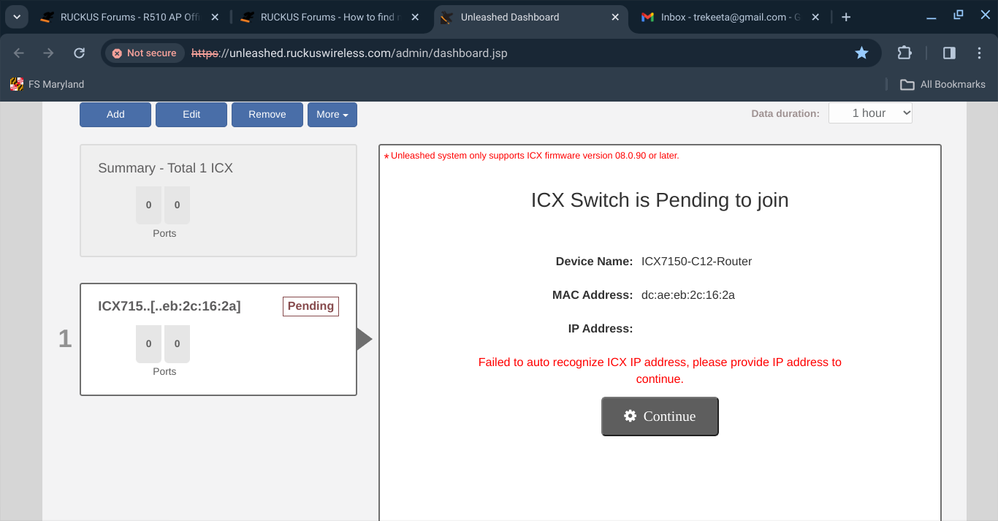This screenshot has width=998, height=521.
Task: Click the Edit button
Action: (191, 115)
